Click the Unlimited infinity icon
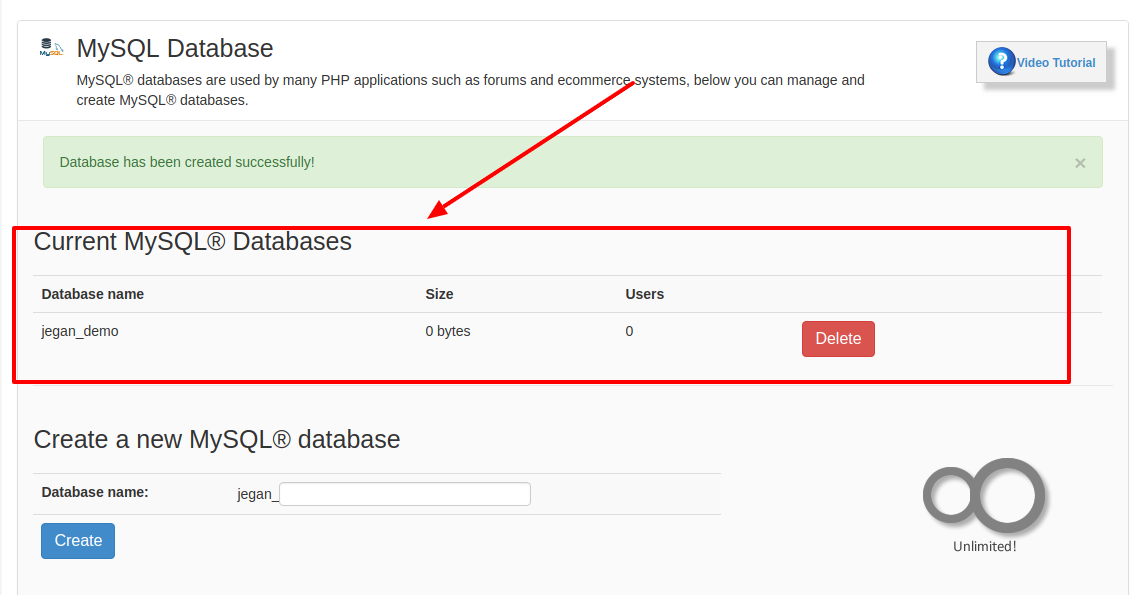This screenshot has width=1142, height=595. 984,495
